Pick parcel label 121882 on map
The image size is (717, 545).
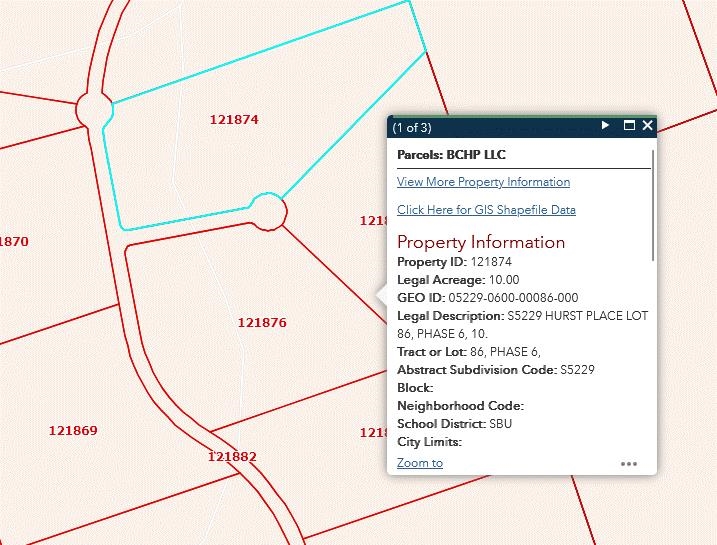[232, 456]
